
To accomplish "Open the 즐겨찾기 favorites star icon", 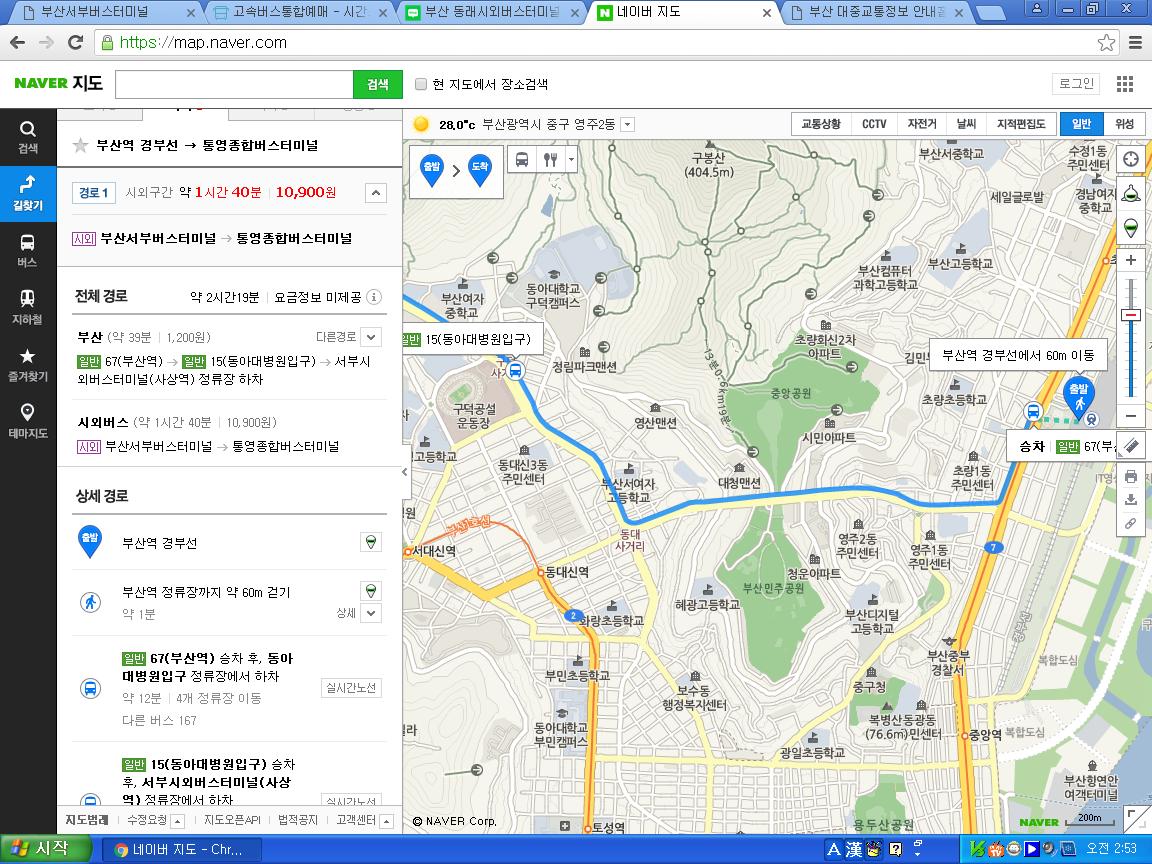I will (x=27, y=362).
